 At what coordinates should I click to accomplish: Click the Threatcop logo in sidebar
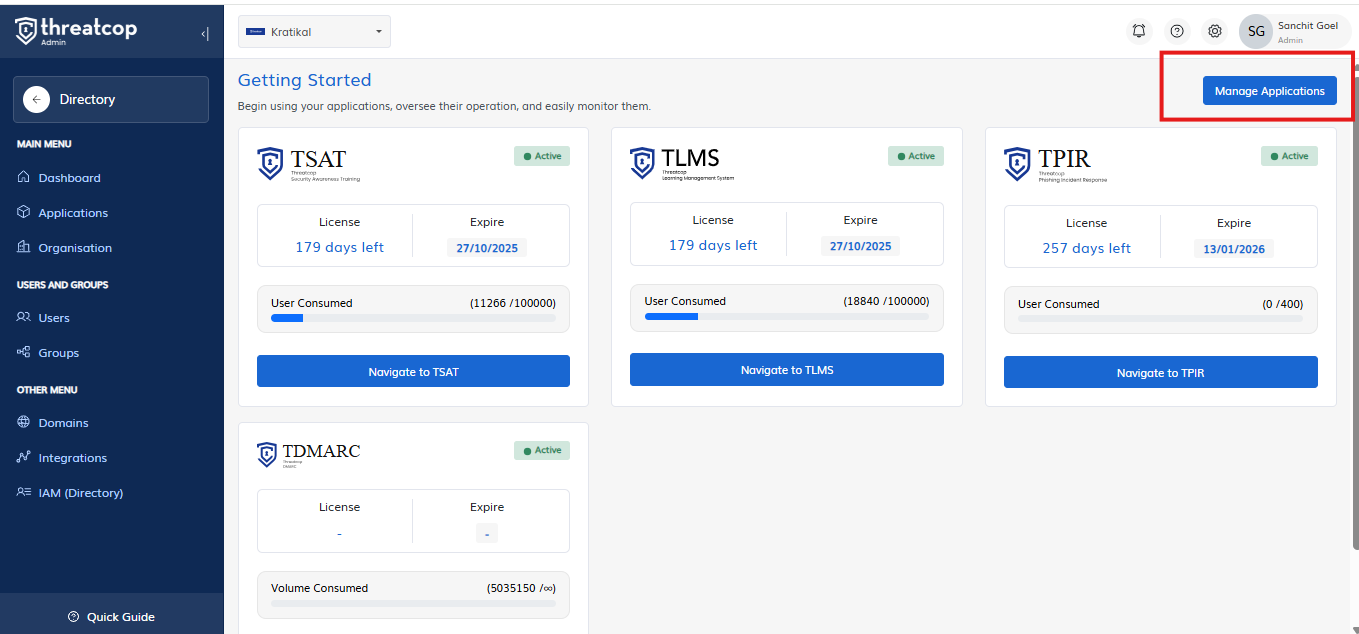tap(76, 31)
